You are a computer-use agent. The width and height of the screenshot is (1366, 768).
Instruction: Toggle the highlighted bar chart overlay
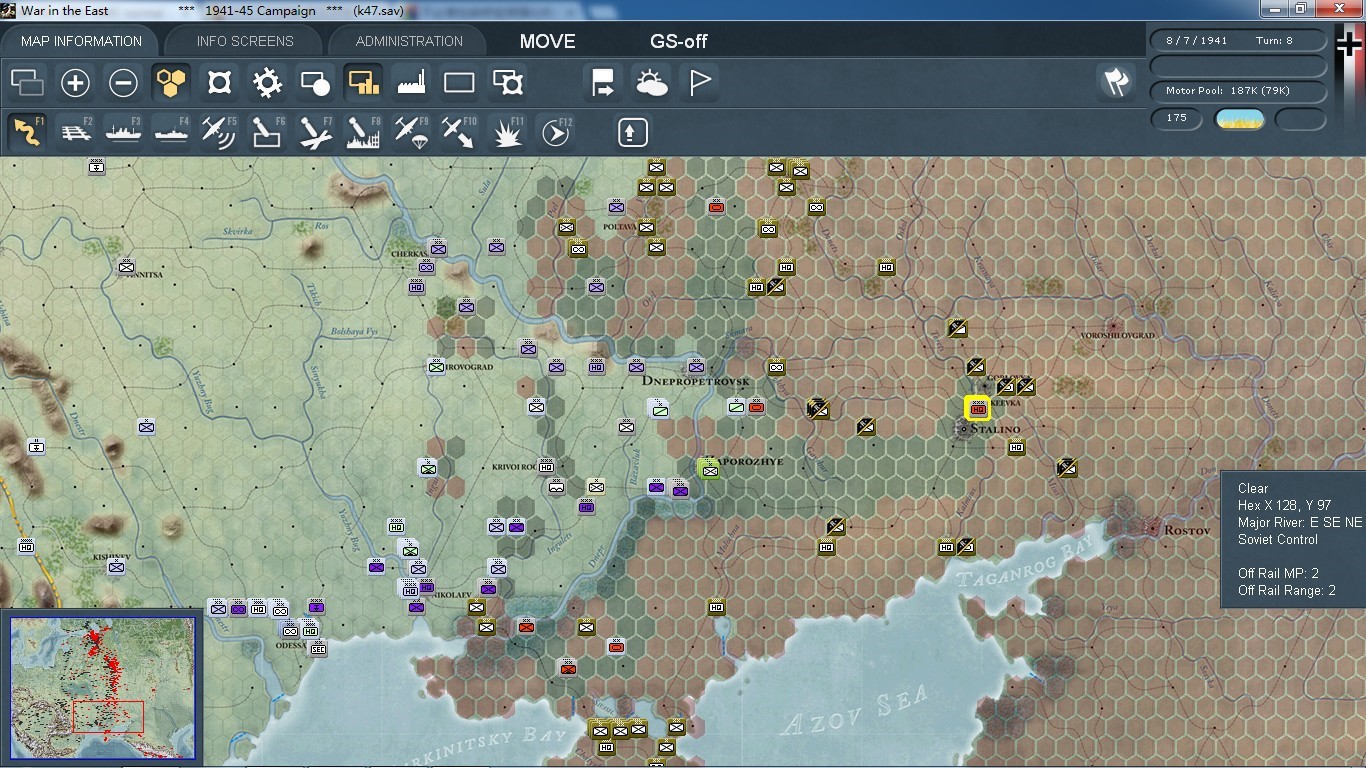click(363, 83)
